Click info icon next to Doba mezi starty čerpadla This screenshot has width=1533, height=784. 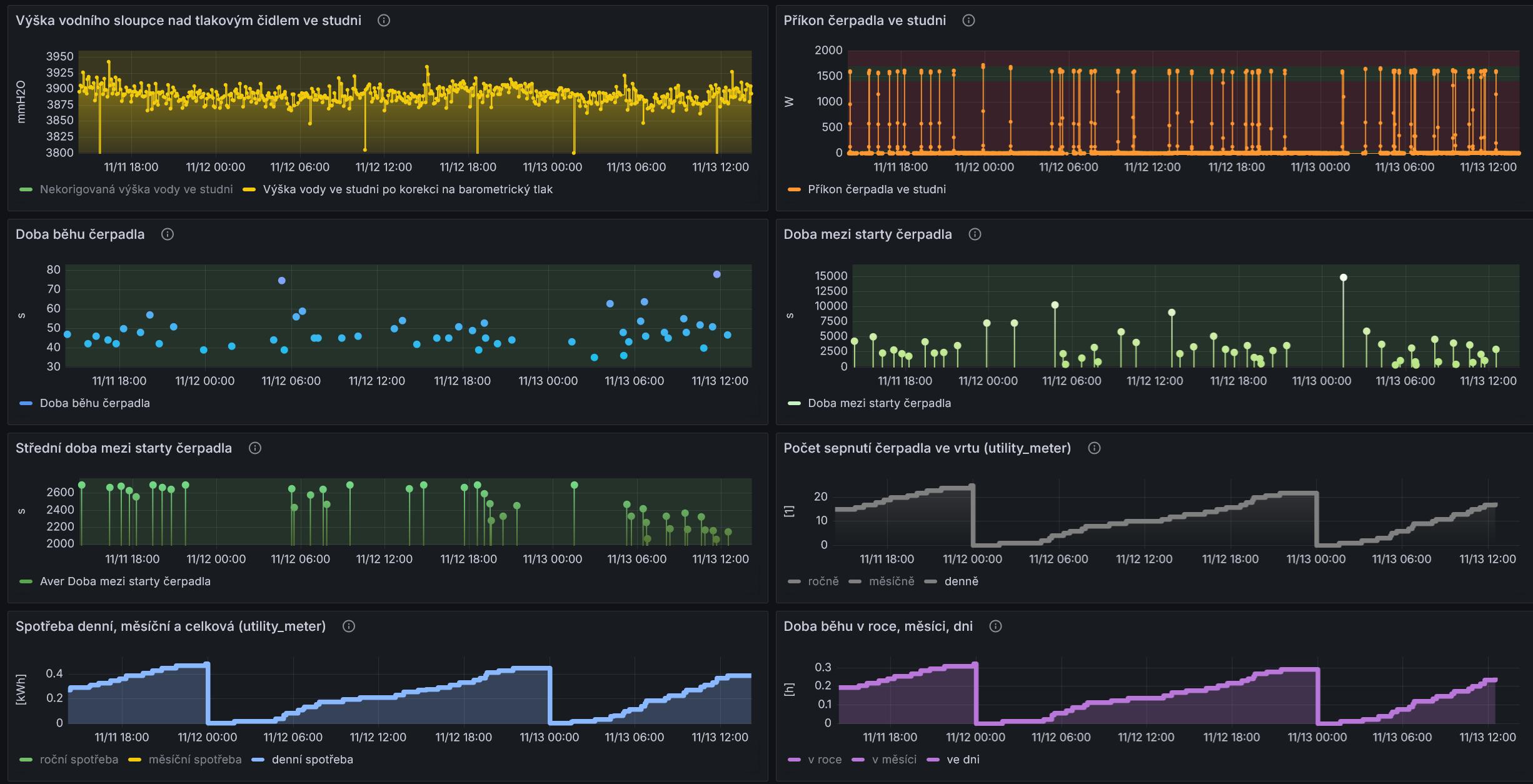[975, 234]
